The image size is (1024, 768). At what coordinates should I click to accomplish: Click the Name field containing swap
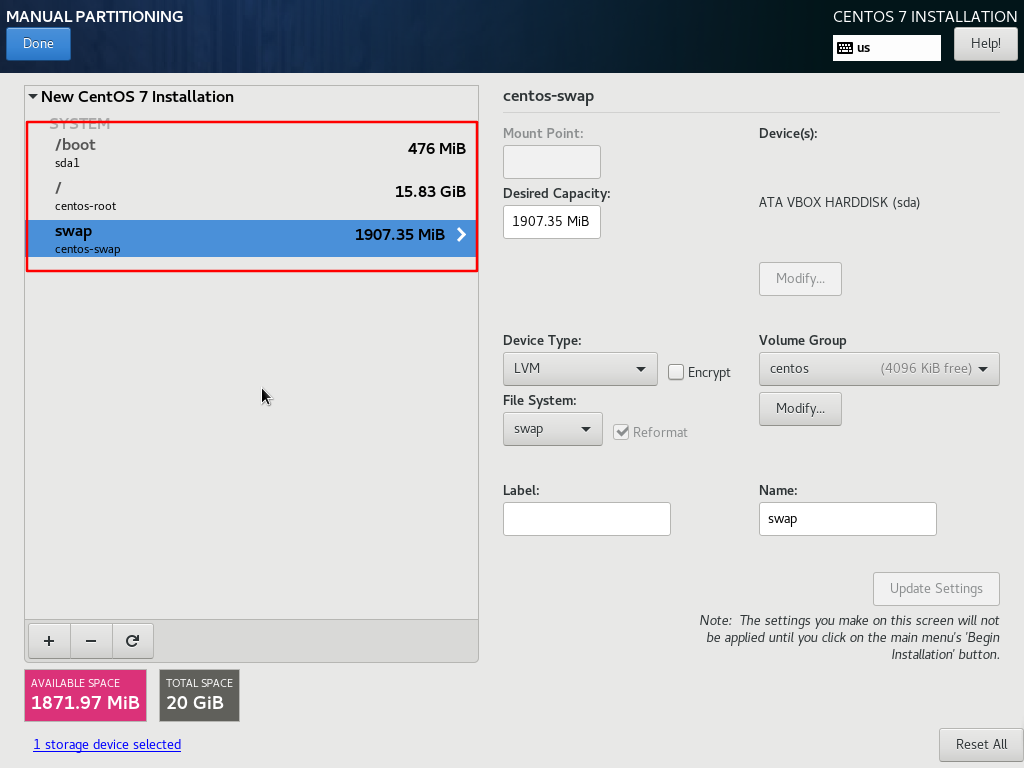tap(848, 519)
